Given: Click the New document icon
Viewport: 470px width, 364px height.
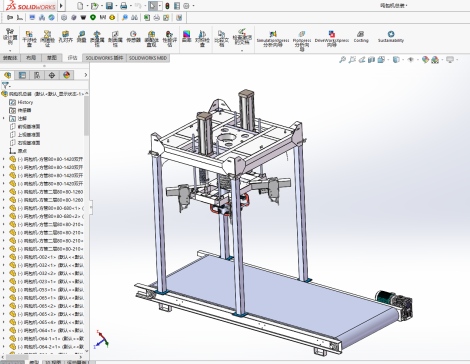Looking at the screenshot, I should (80, 6).
